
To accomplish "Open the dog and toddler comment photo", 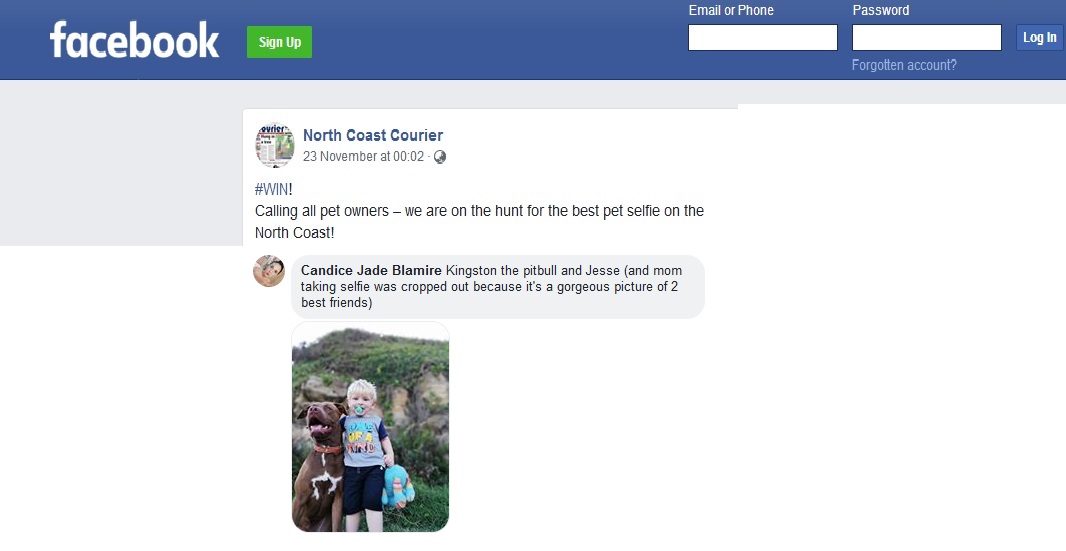I will [x=371, y=427].
